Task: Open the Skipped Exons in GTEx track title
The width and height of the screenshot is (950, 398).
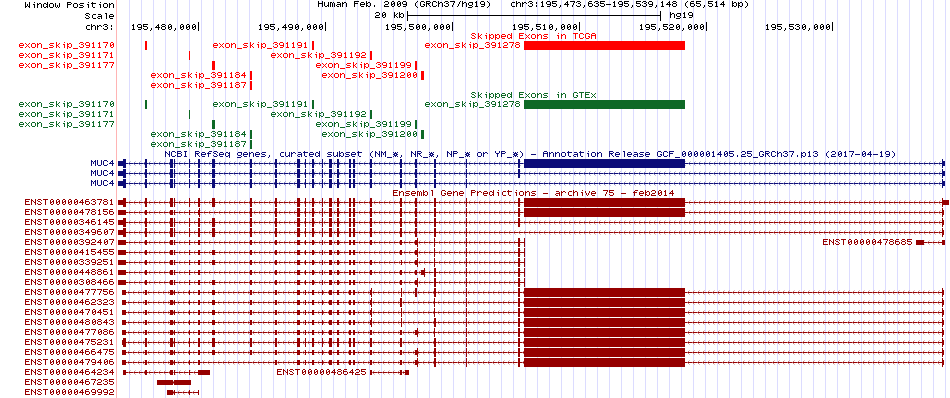Action: tap(534, 95)
